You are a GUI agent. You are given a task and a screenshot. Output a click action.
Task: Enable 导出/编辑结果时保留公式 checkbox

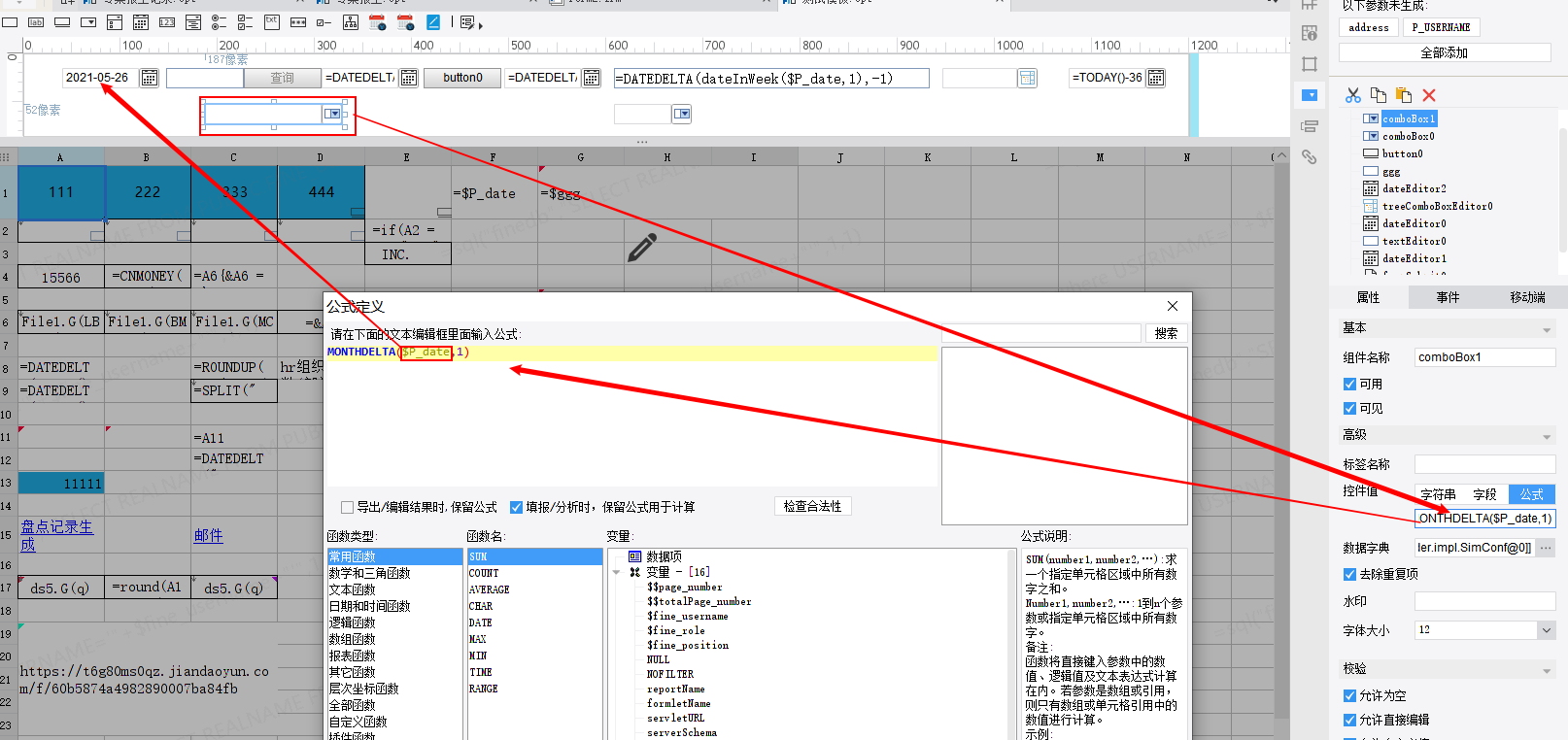pyautogui.click(x=347, y=508)
